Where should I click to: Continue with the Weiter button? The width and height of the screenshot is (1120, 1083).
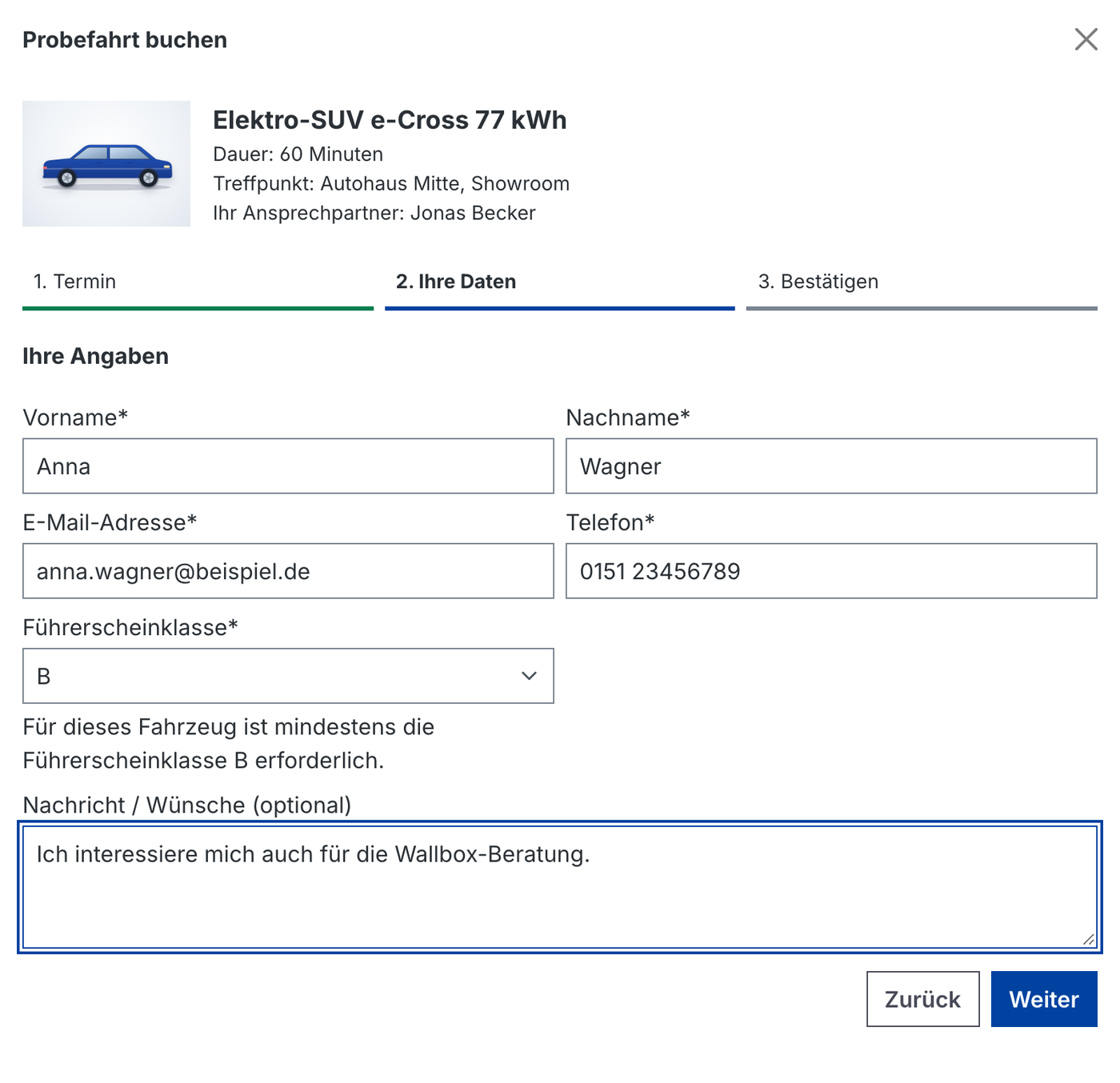pos(1044,999)
